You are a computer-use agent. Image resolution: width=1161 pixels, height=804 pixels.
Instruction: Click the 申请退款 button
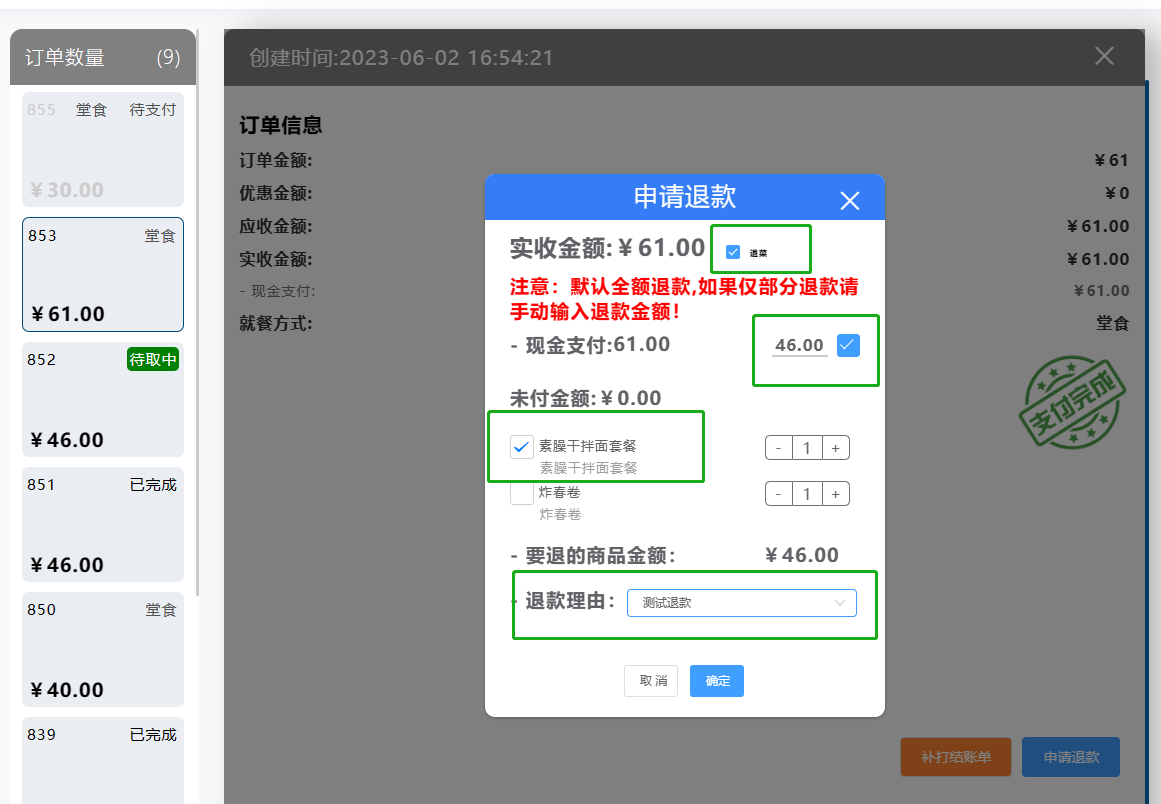1070,757
